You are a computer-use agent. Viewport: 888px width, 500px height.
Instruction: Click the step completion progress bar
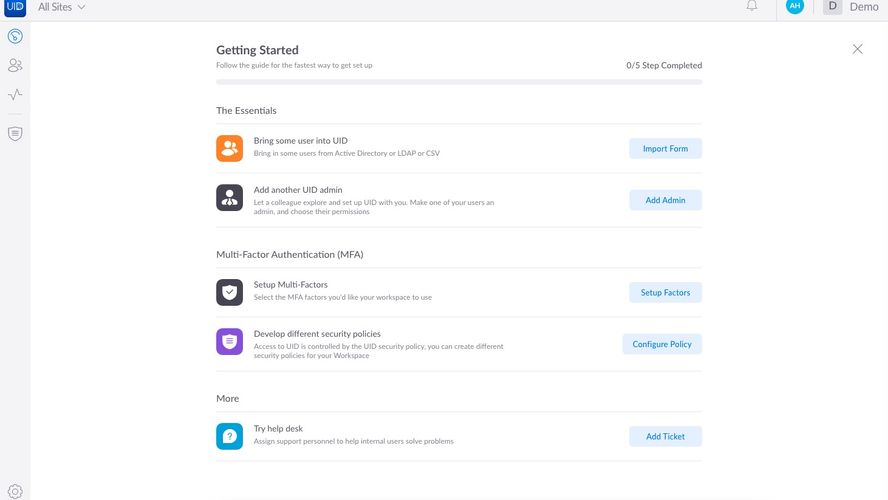[x=459, y=82]
